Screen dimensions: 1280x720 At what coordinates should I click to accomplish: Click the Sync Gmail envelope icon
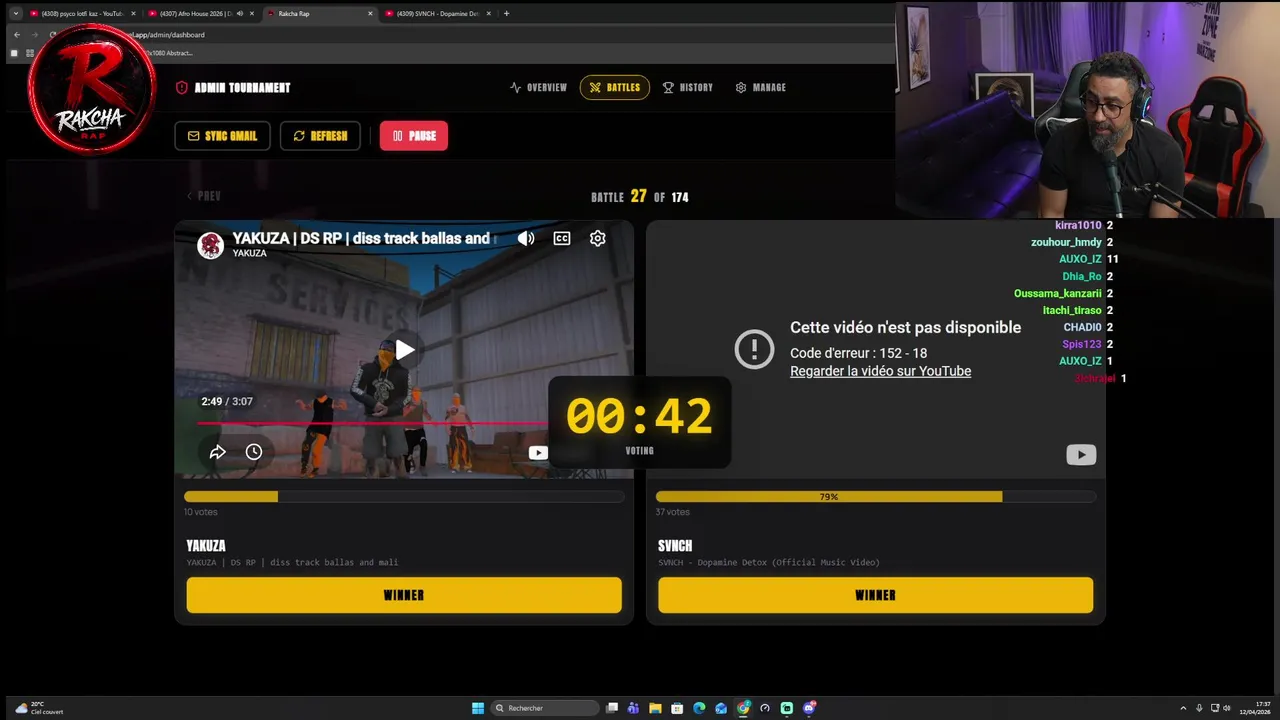(193, 136)
